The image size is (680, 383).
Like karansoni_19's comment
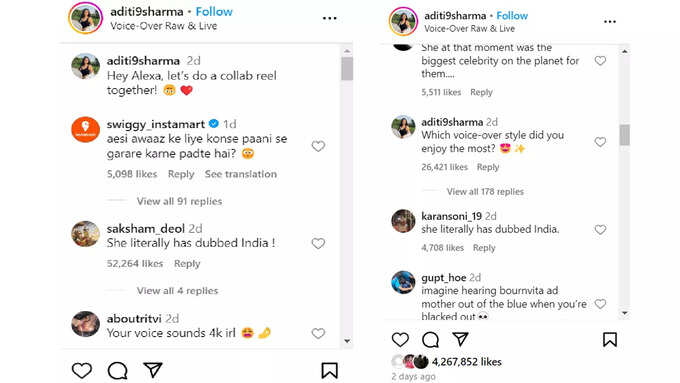(600, 229)
